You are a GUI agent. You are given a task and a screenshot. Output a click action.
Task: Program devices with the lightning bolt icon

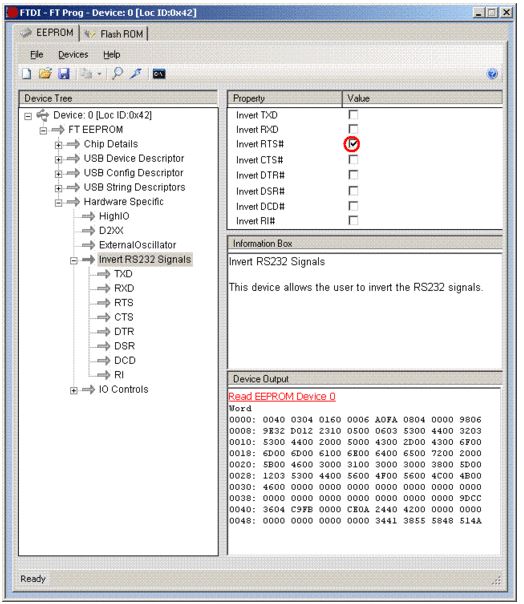136,73
